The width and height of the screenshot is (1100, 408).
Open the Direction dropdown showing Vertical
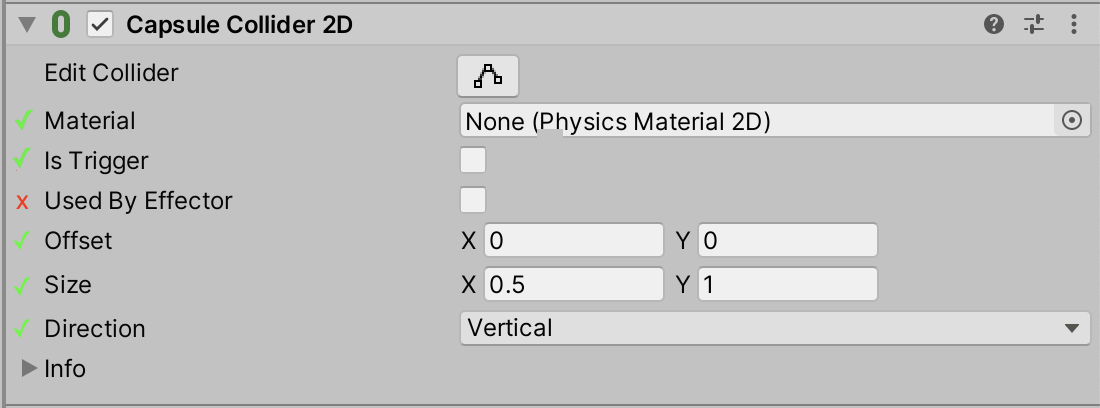click(x=774, y=328)
